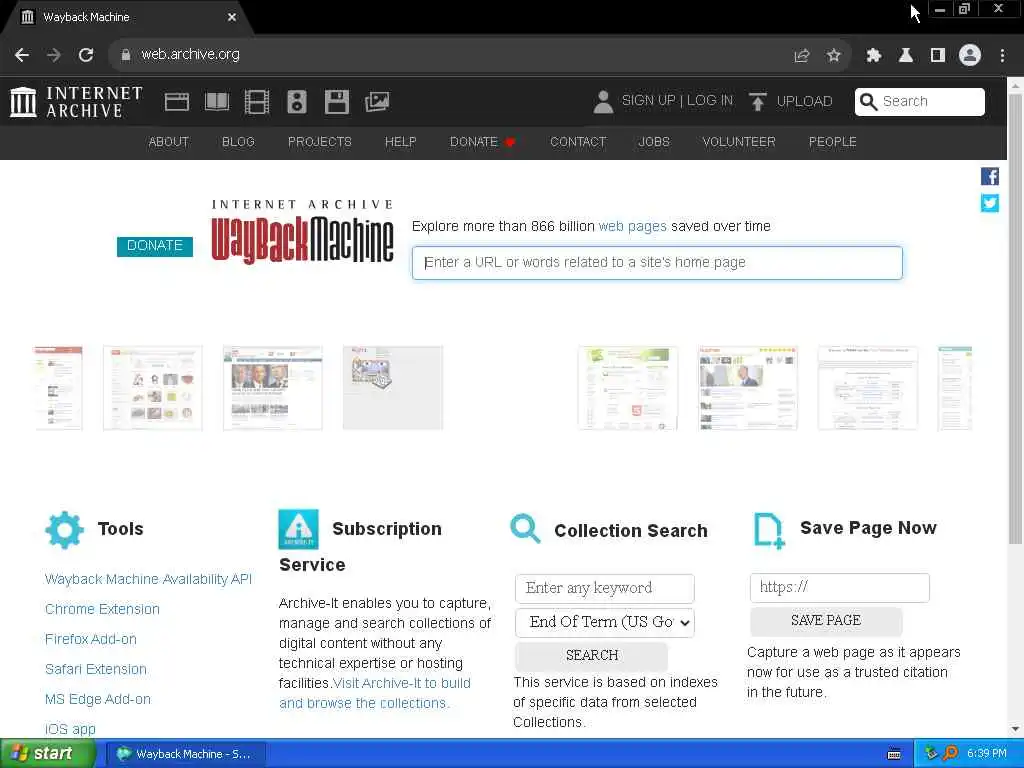This screenshot has height=768, width=1024.
Task: Click the Collection Search magnifier icon
Action: click(526, 529)
